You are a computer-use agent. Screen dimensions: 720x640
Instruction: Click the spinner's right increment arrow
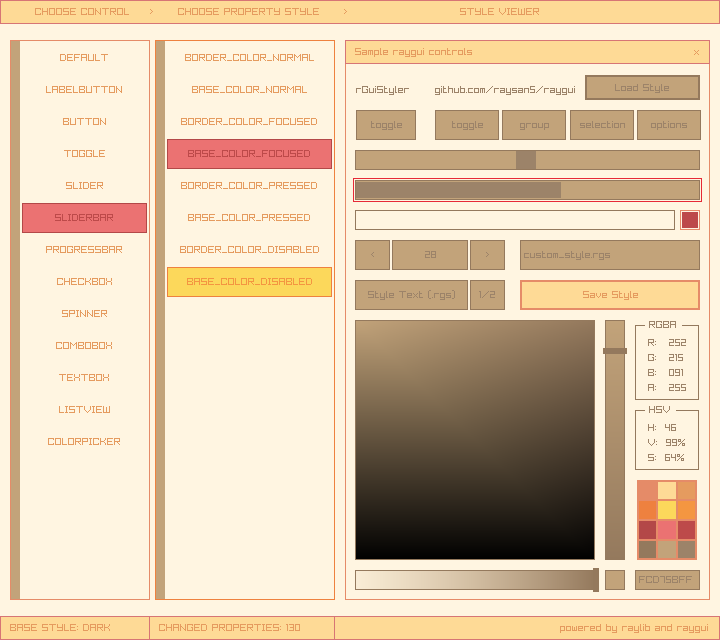487,255
